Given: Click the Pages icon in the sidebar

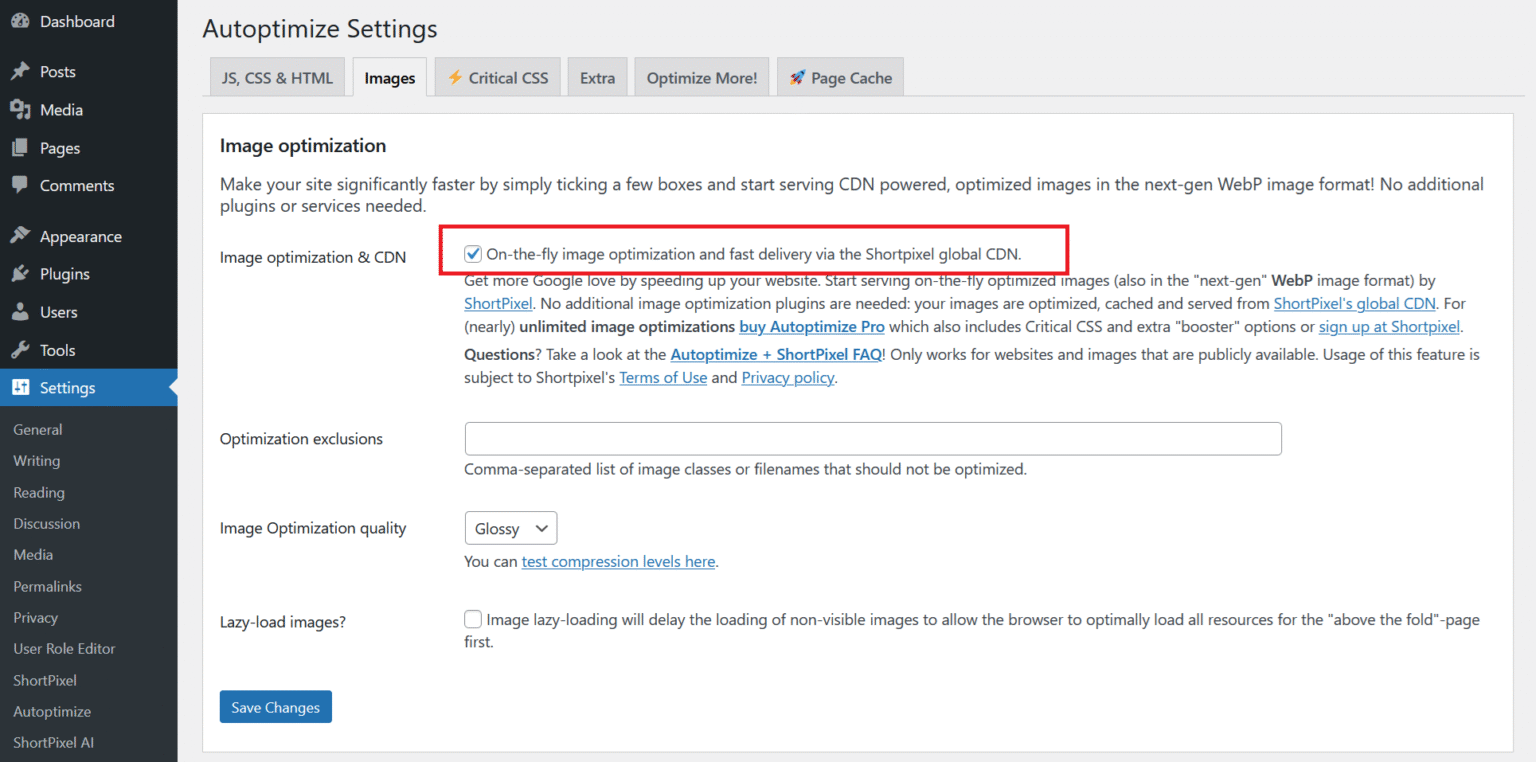Looking at the screenshot, I should click(x=22, y=147).
